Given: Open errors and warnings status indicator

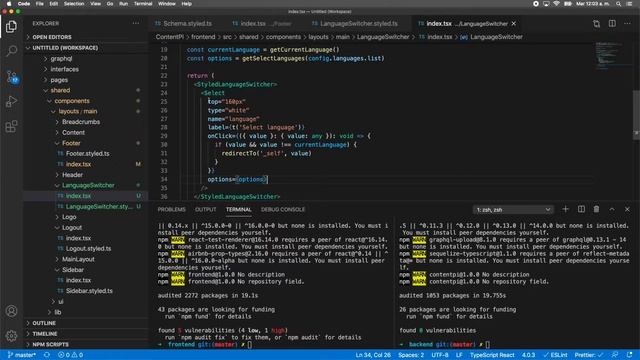Looking at the screenshot, I should point(70,355).
